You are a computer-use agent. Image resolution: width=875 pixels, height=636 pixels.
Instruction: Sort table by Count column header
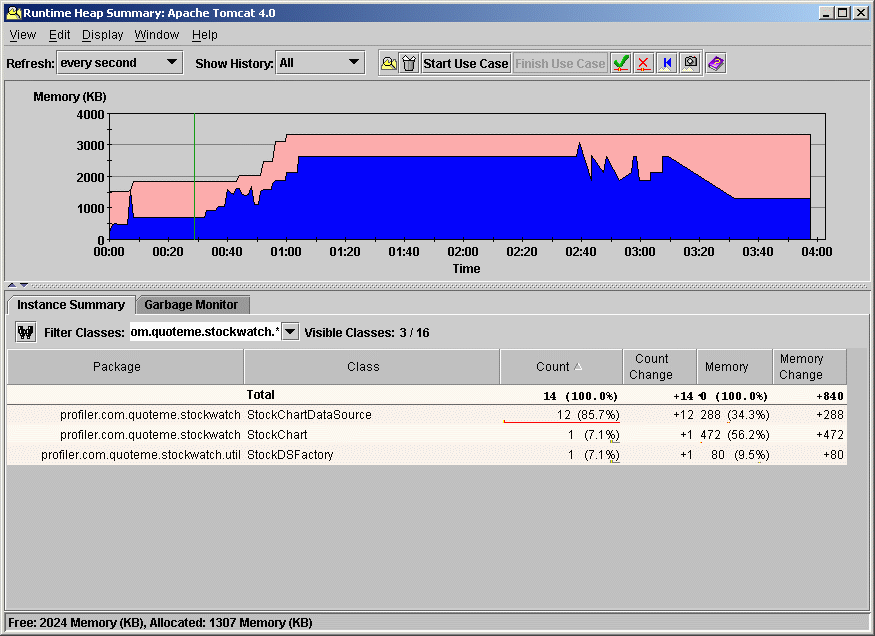click(560, 367)
